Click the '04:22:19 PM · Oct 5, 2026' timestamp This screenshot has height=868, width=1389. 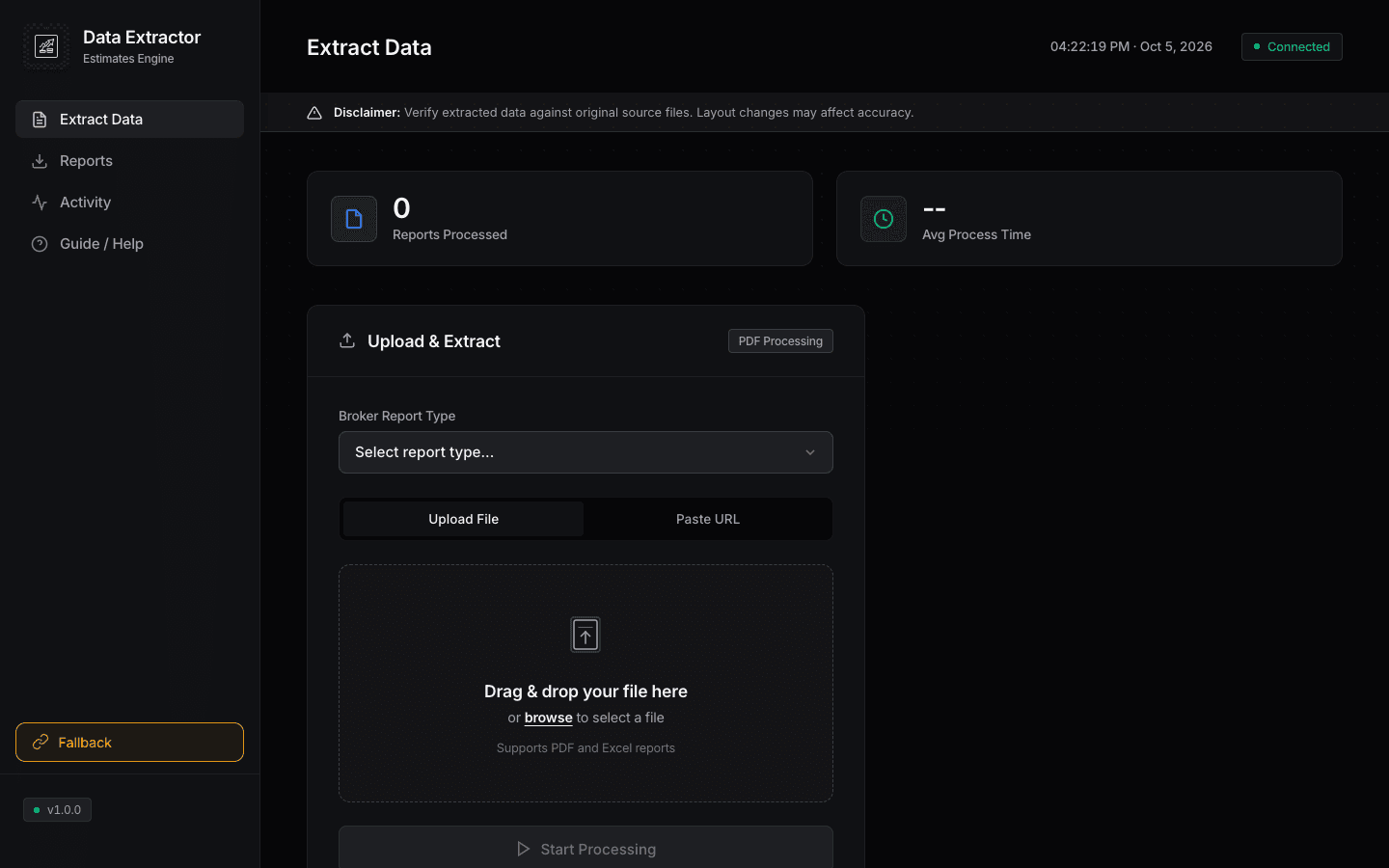(x=1131, y=46)
